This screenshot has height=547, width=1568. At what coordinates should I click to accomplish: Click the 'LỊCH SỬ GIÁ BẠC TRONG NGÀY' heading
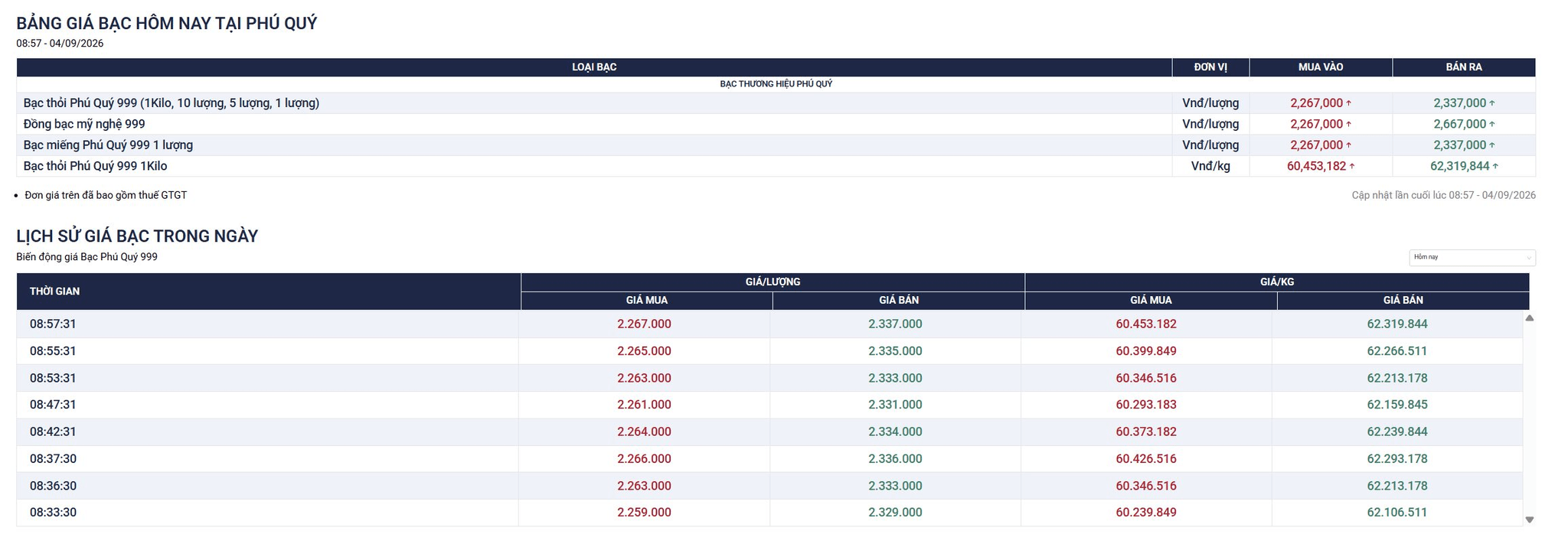tap(137, 236)
